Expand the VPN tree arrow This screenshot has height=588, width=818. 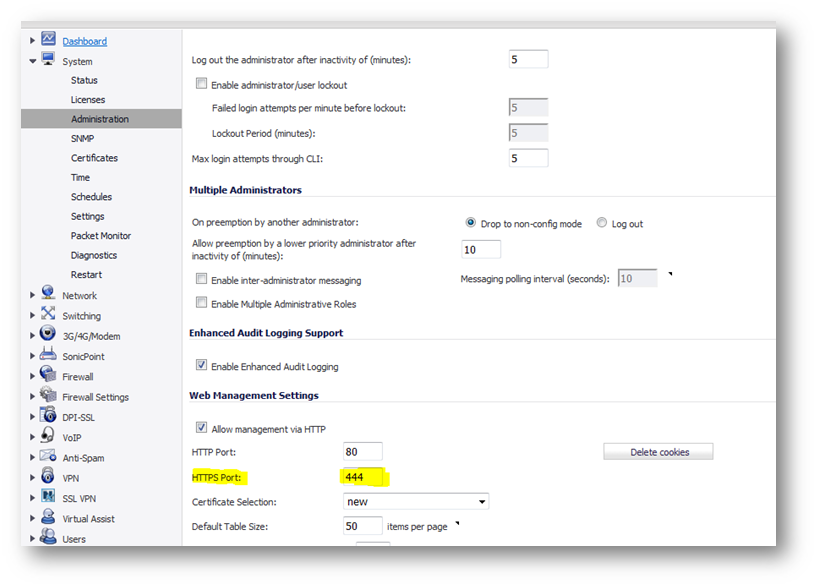coord(32,478)
